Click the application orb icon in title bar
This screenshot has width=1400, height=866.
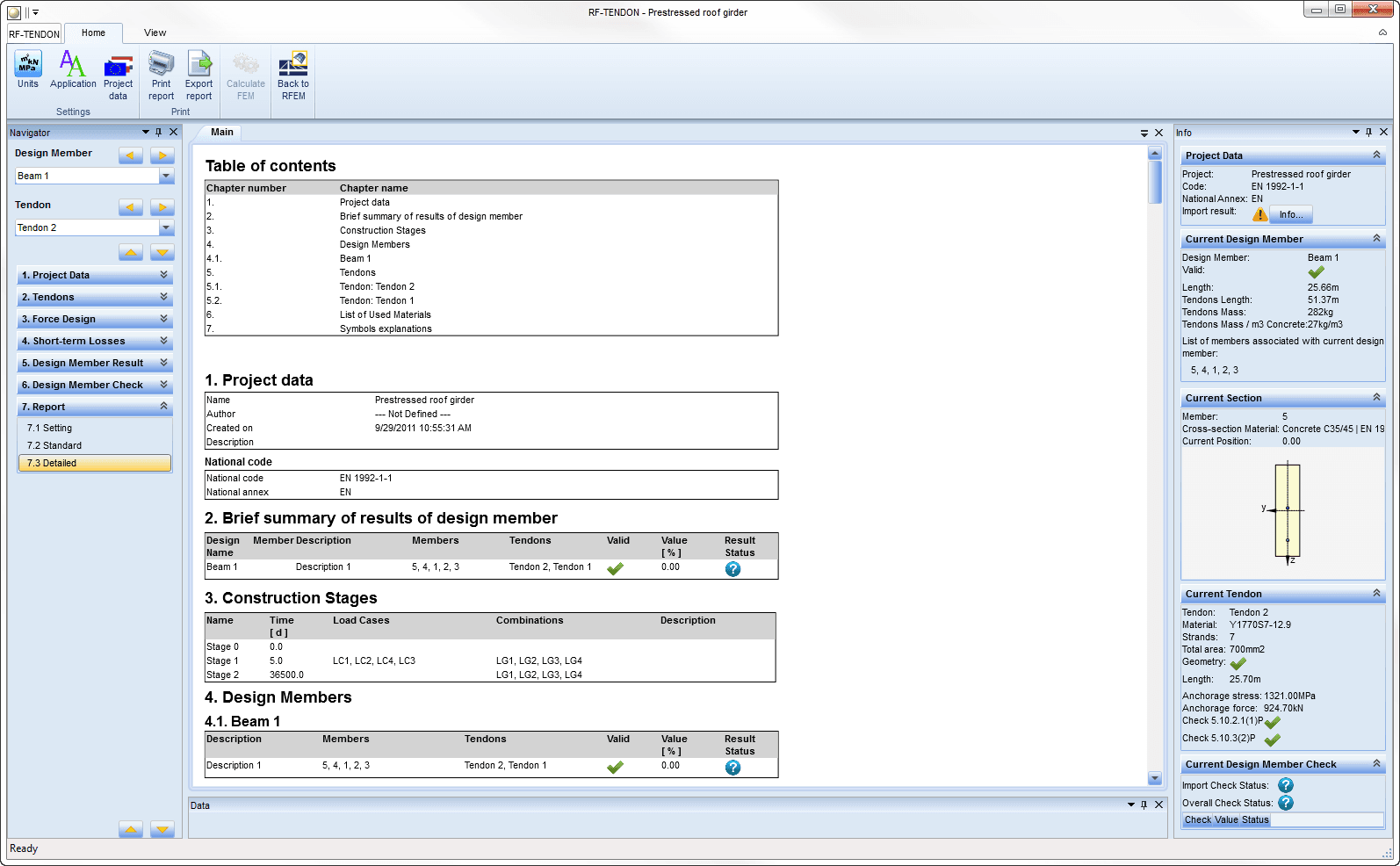[14, 12]
